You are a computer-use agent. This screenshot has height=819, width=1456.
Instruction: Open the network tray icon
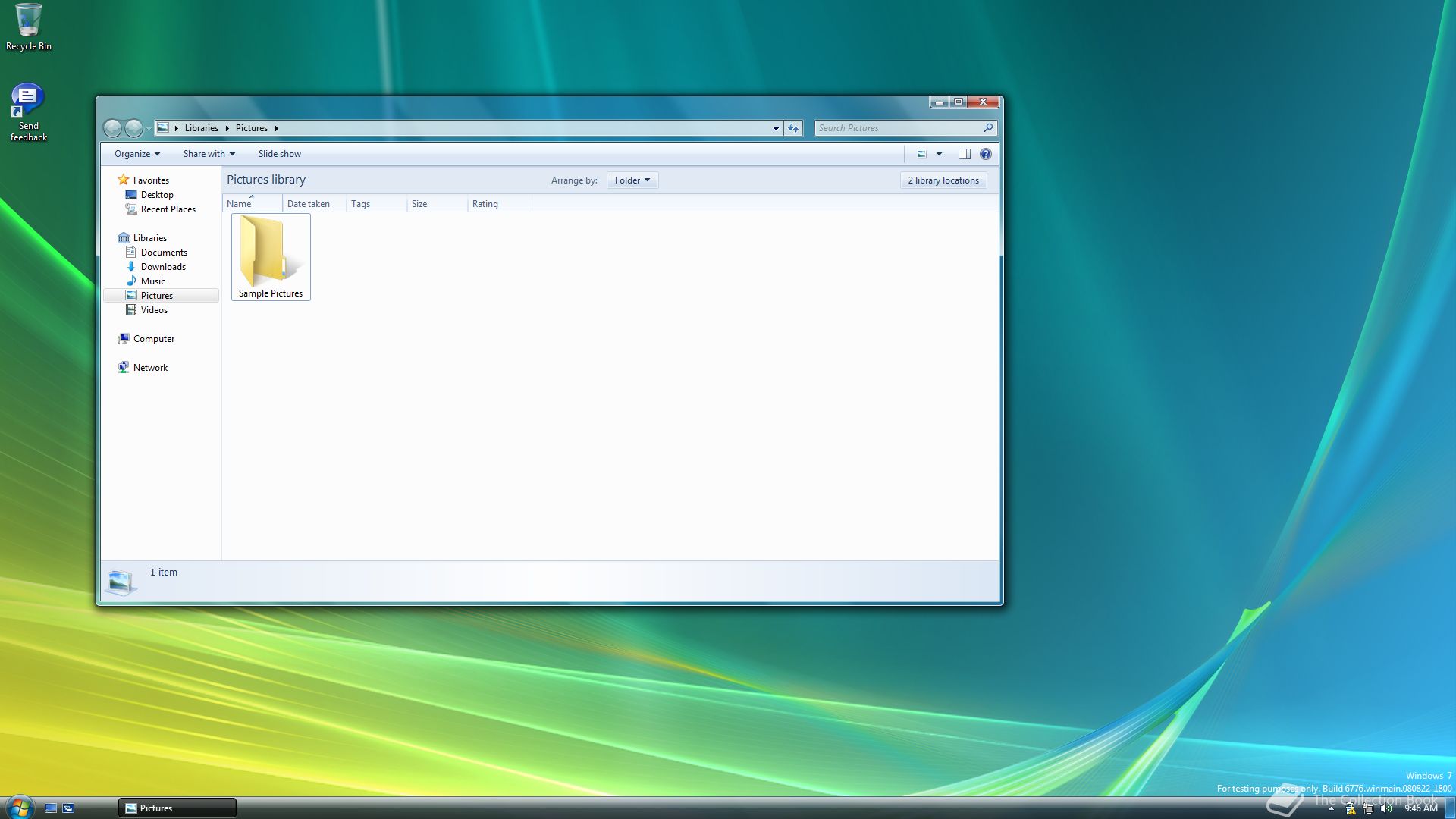pyautogui.click(x=1368, y=809)
